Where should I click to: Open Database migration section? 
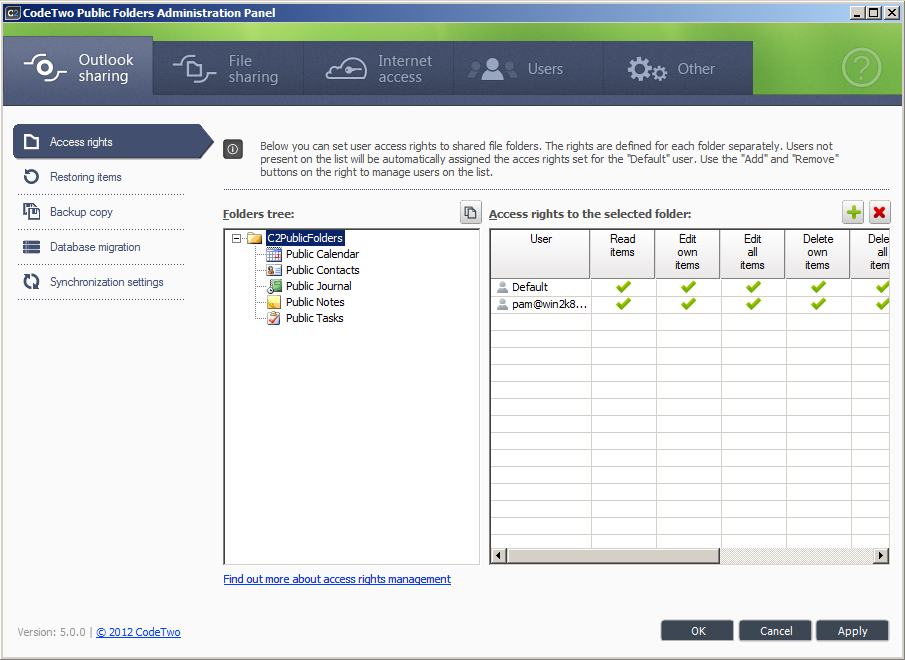[95, 247]
